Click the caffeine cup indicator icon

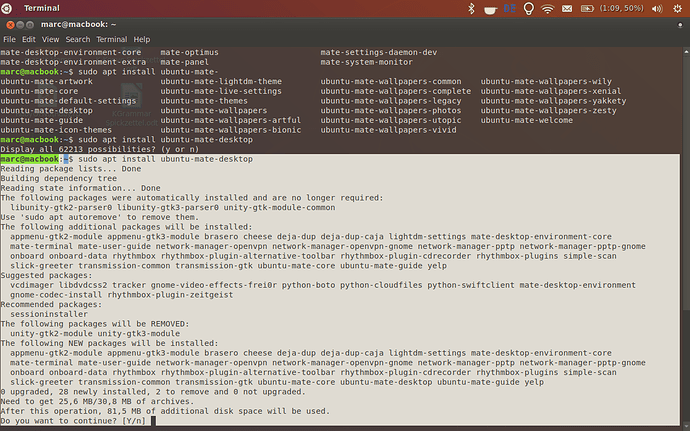490,9
